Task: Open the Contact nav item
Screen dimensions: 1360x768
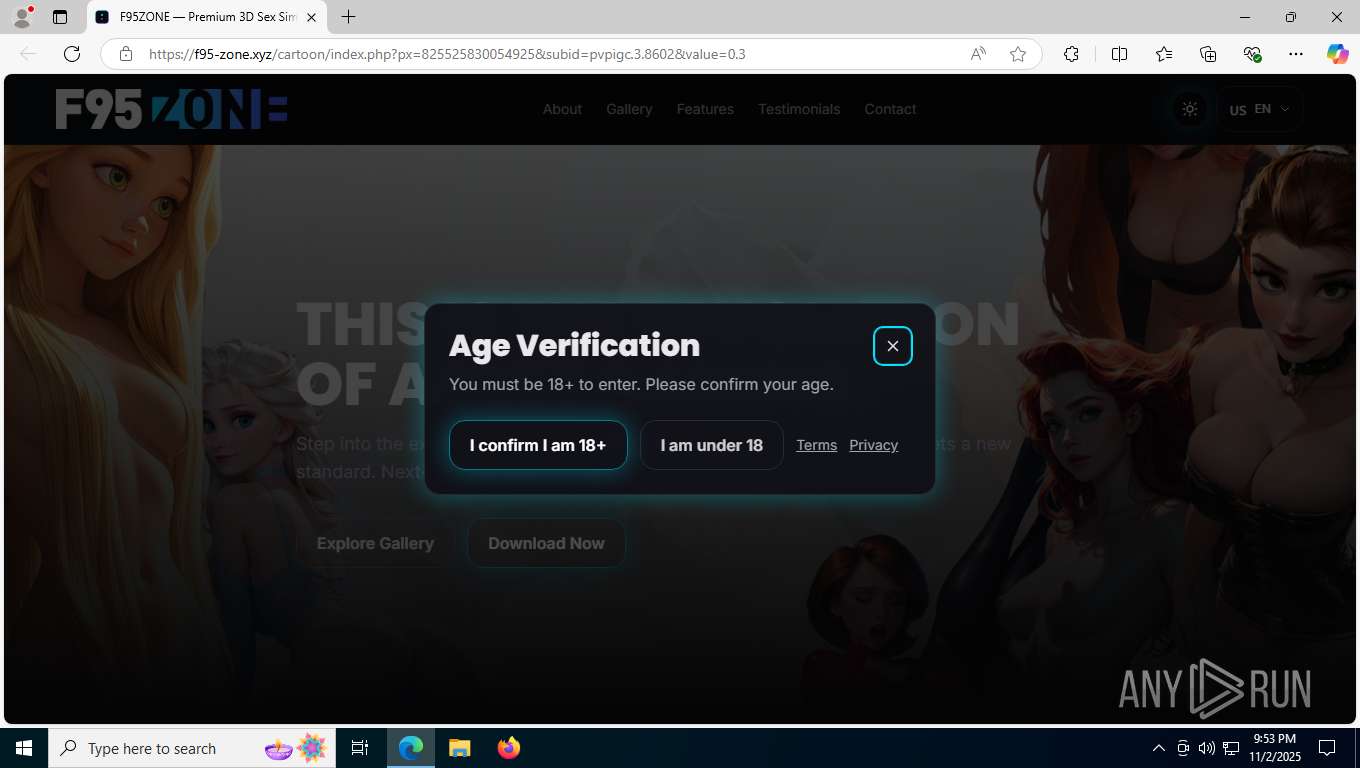Action: coord(890,109)
